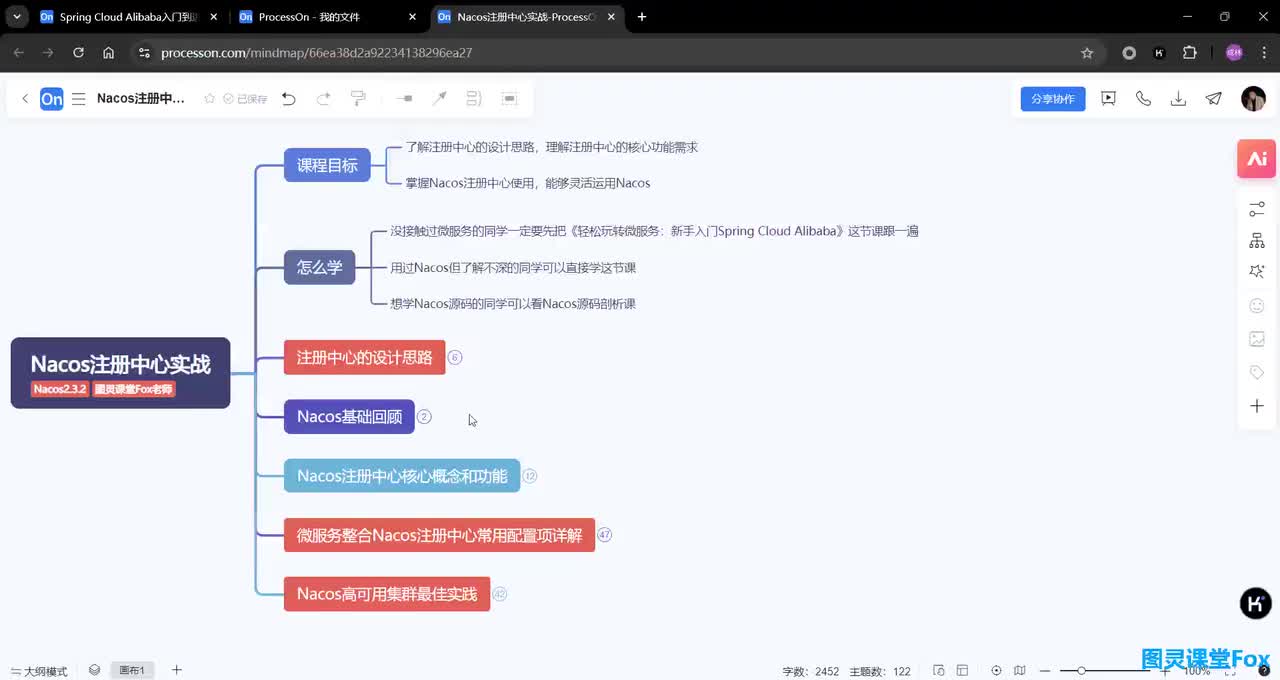The height and width of the screenshot is (680, 1280).
Task: Open the AI assistant panel
Action: click(x=1257, y=159)
